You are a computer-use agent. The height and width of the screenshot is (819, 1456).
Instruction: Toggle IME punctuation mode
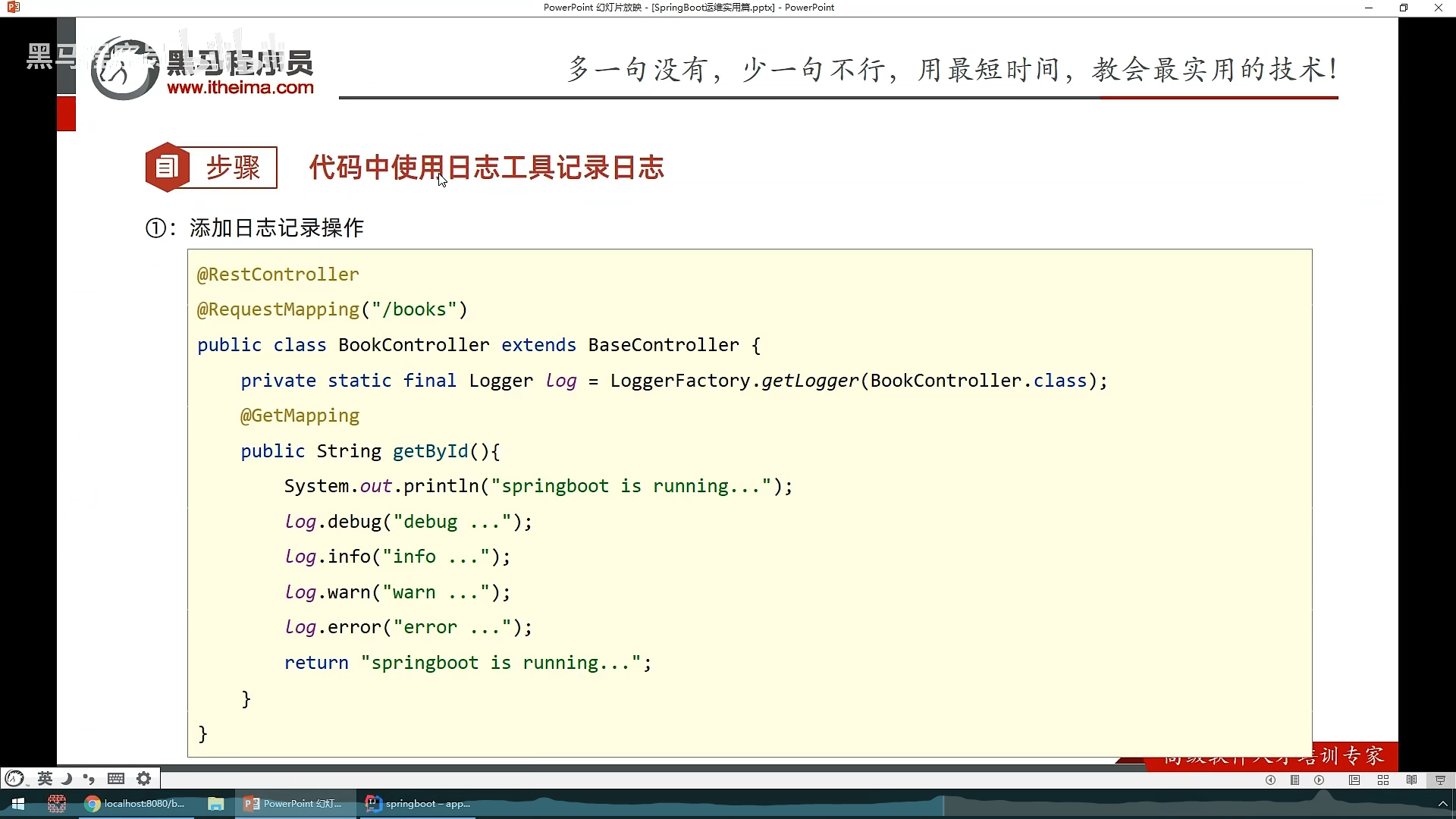coord(89,778)
